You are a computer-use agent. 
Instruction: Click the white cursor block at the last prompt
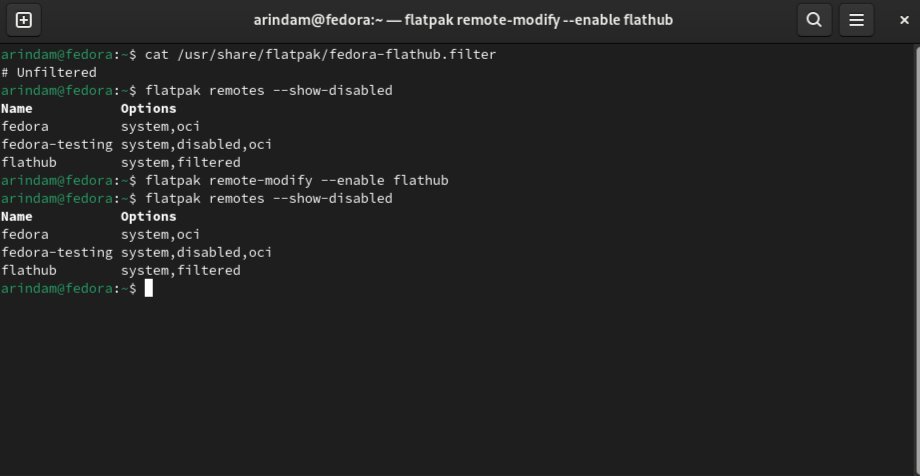pyautogui.click(x=149, y=288)
